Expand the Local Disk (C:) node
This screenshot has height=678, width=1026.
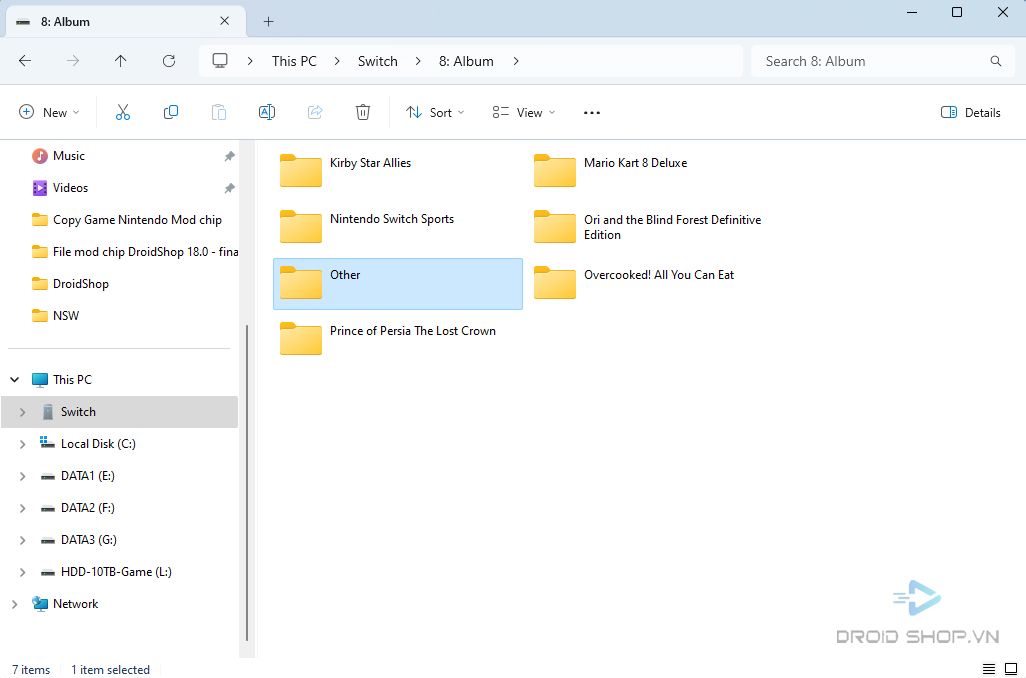pyautogui.click(x=22, y=444)
